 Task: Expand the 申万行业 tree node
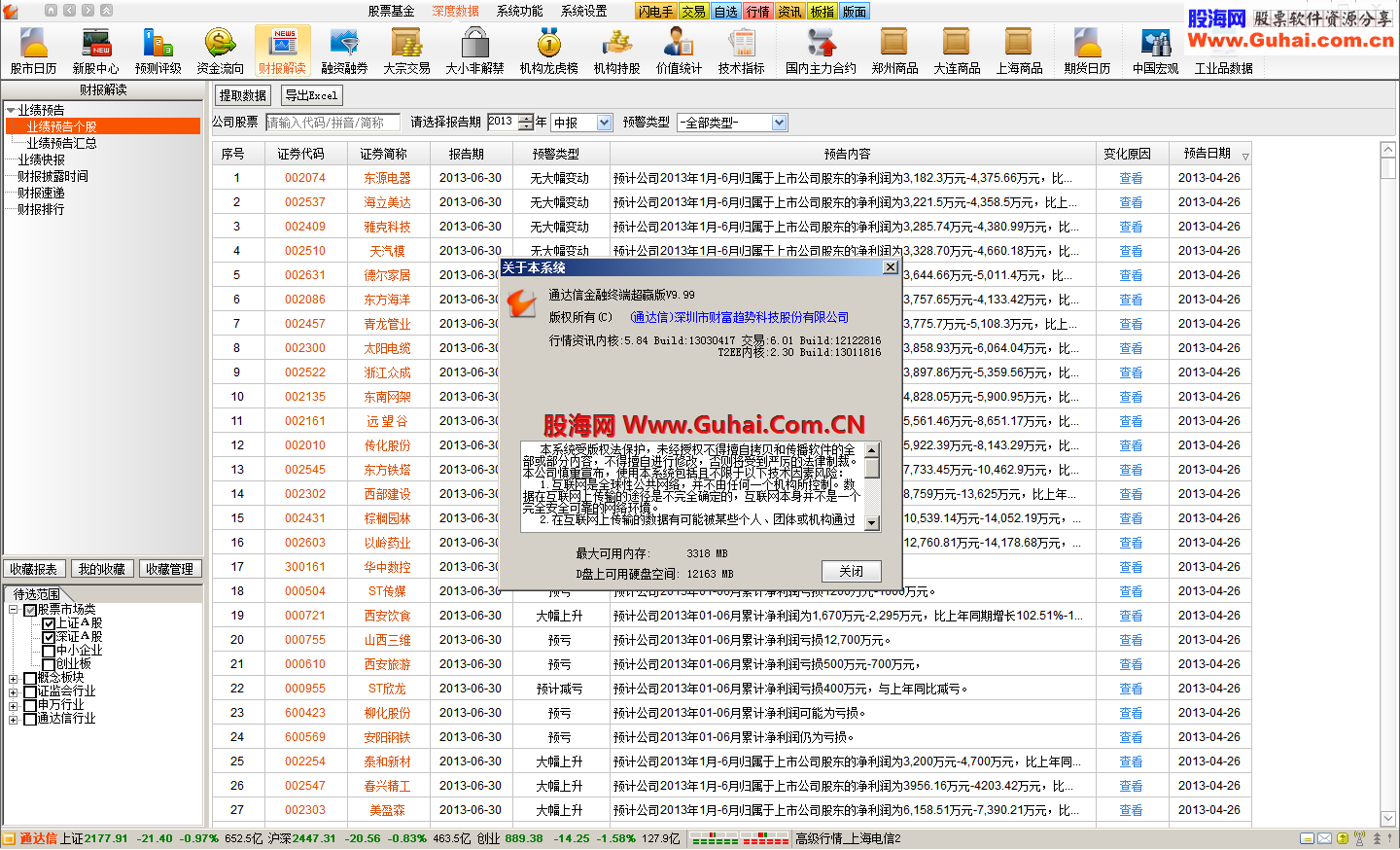[14, 706]
